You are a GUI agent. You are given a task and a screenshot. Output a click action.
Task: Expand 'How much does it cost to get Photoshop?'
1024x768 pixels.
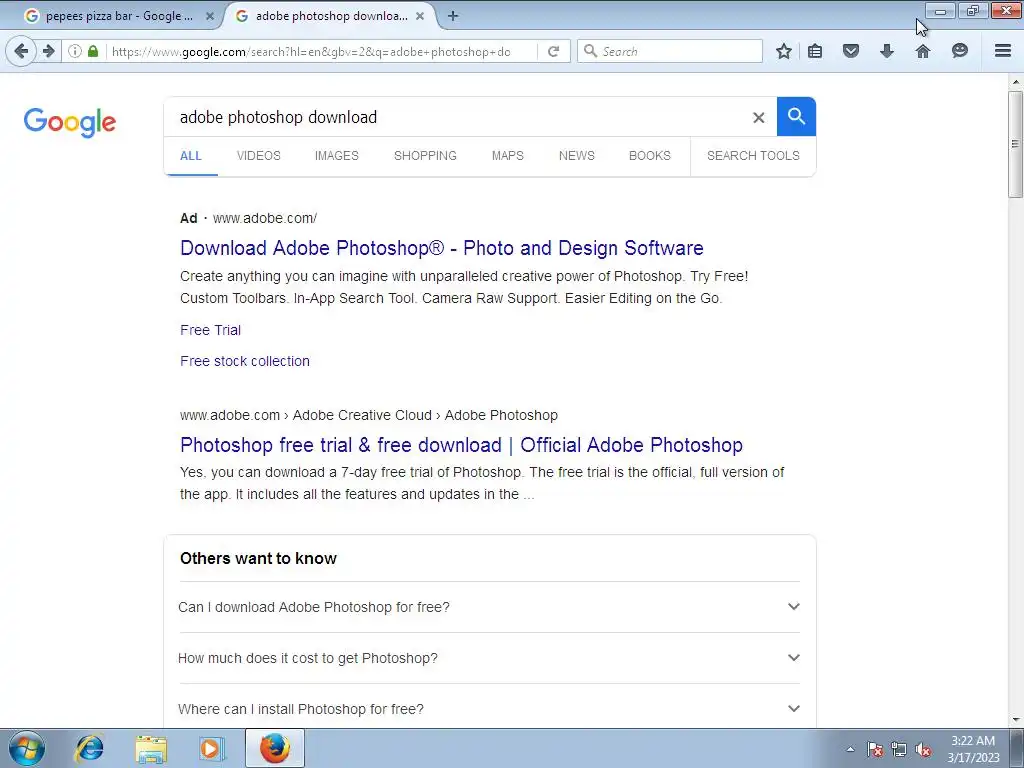489,658
